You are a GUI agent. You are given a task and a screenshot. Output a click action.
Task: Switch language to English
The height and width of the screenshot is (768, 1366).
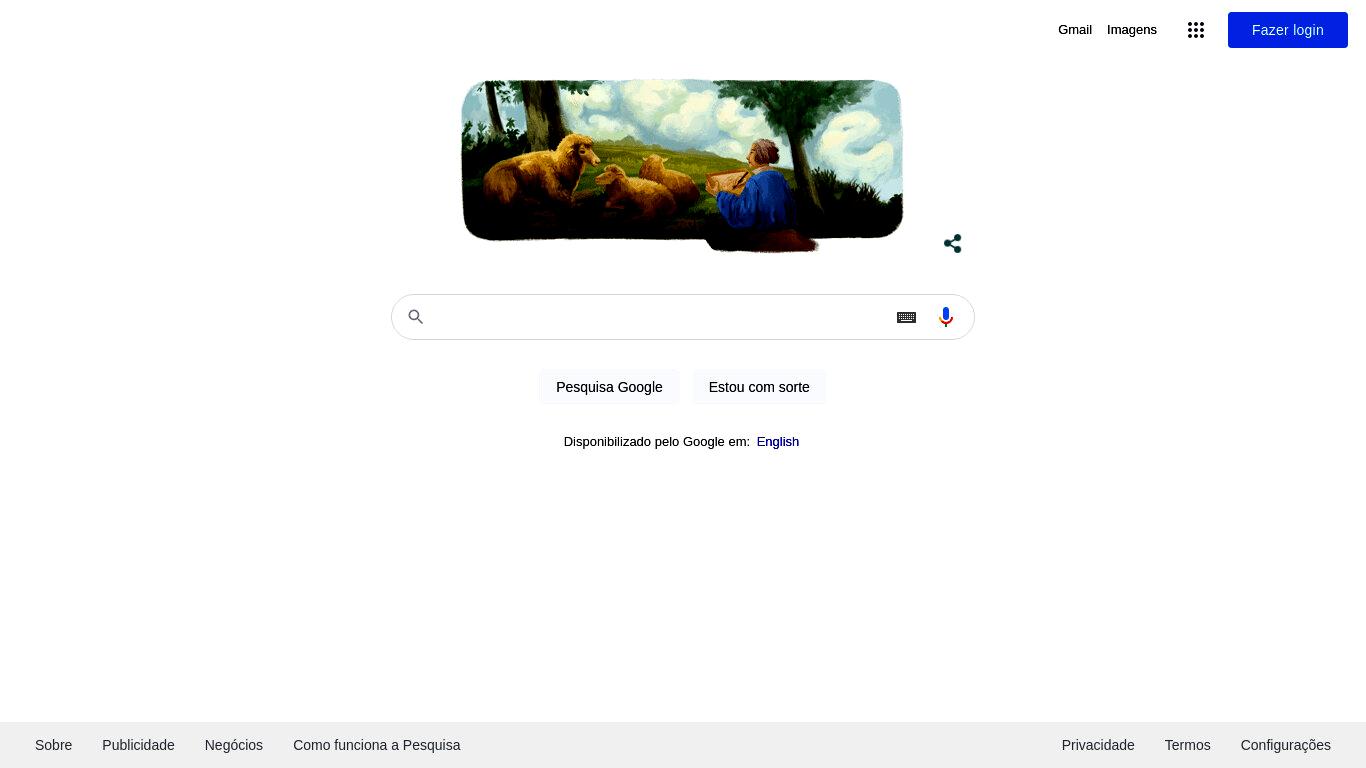778,442
